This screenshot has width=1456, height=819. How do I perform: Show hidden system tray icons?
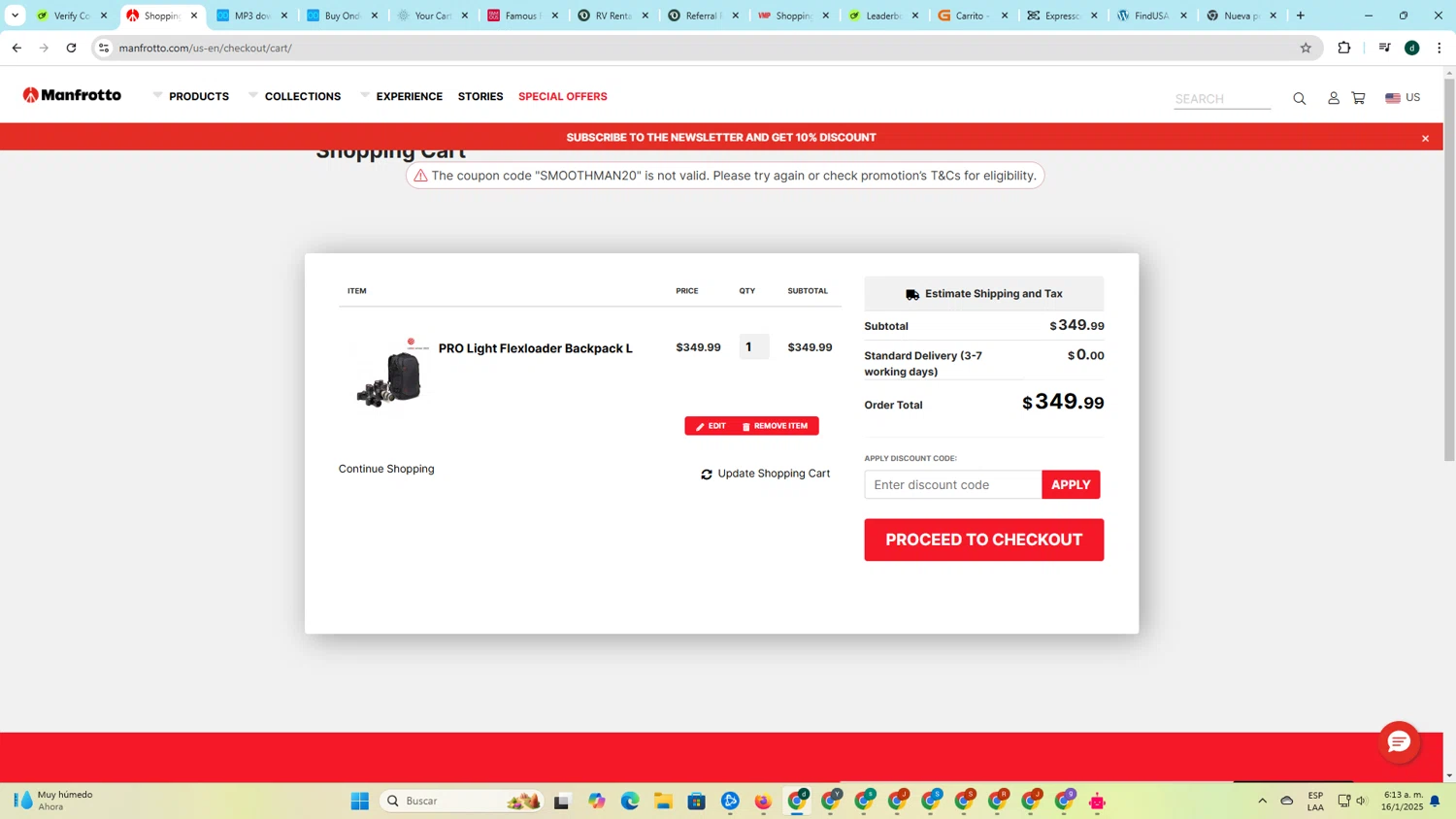point(1262,801)
